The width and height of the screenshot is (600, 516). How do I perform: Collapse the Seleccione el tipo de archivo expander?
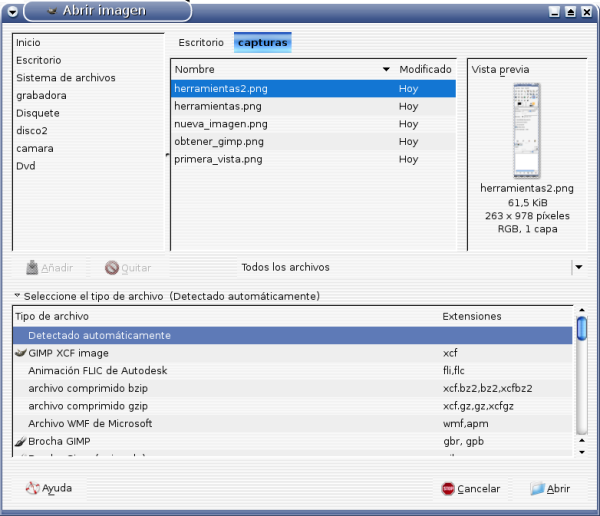pyautogui.click(x=17, y=297)
